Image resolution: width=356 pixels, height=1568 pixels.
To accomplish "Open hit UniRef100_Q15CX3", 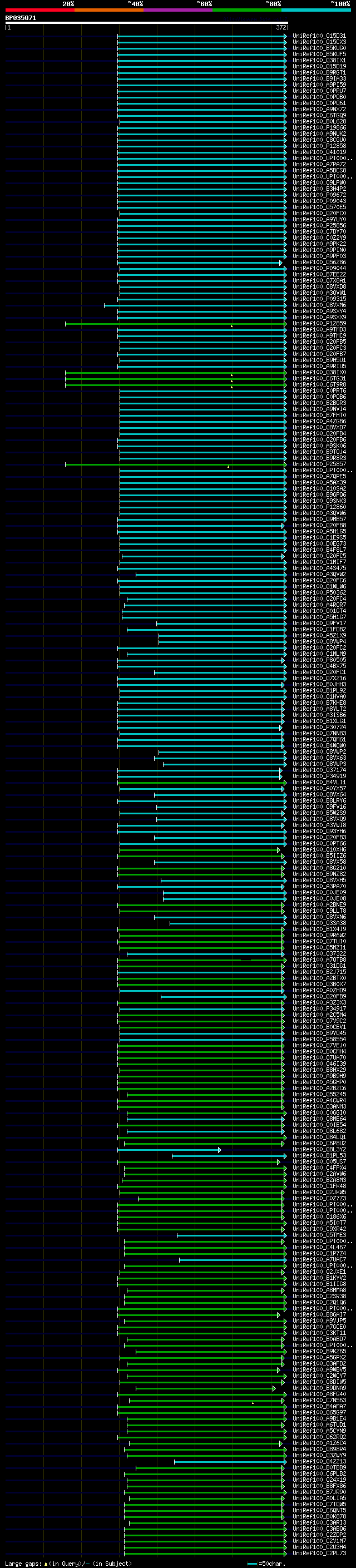I will tap(319, 42).
